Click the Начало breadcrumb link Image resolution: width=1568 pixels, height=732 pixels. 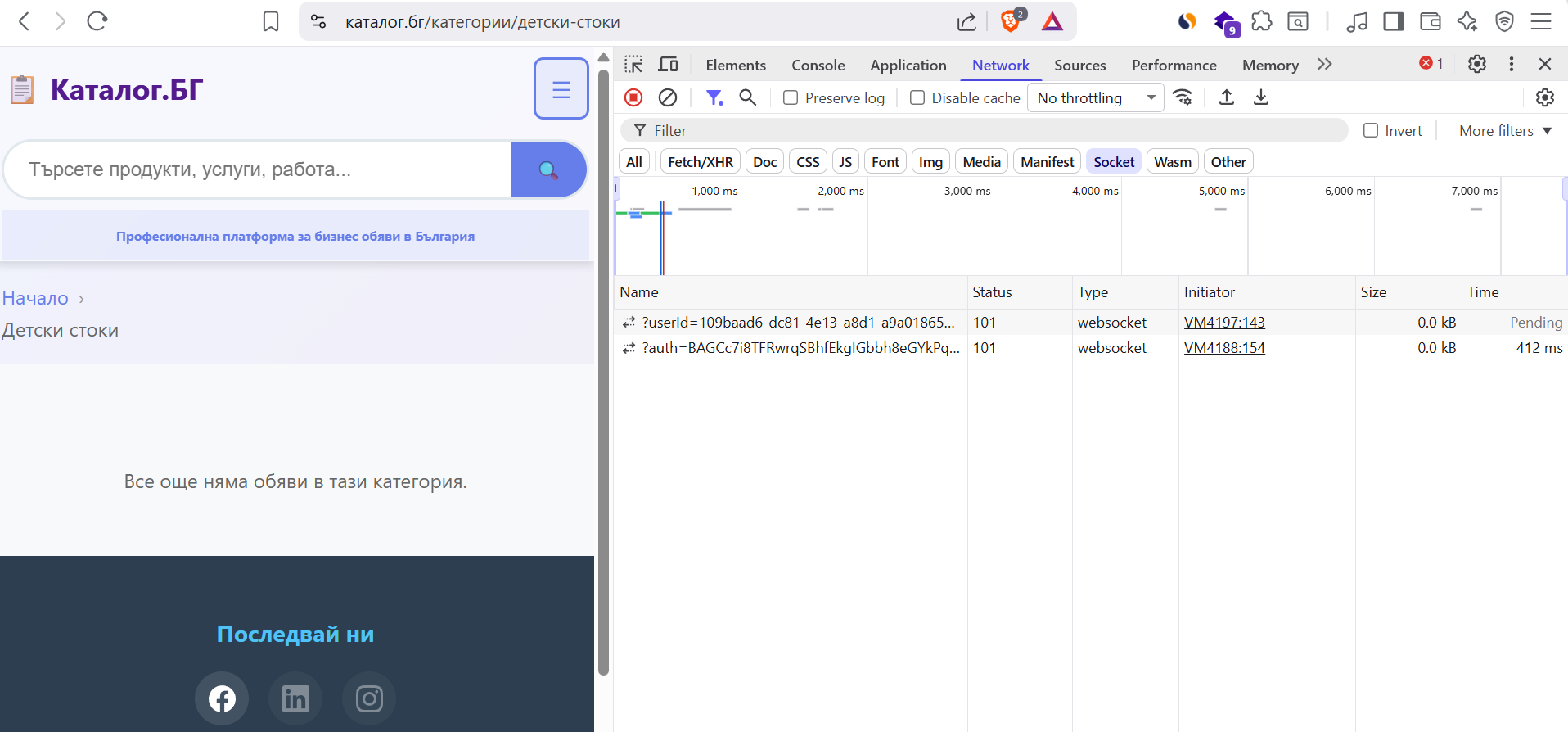tap(35, 298)
